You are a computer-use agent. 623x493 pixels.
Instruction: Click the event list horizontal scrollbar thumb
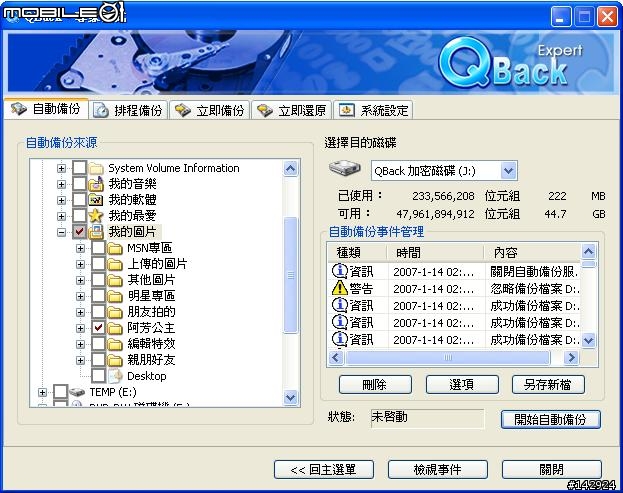448,358
